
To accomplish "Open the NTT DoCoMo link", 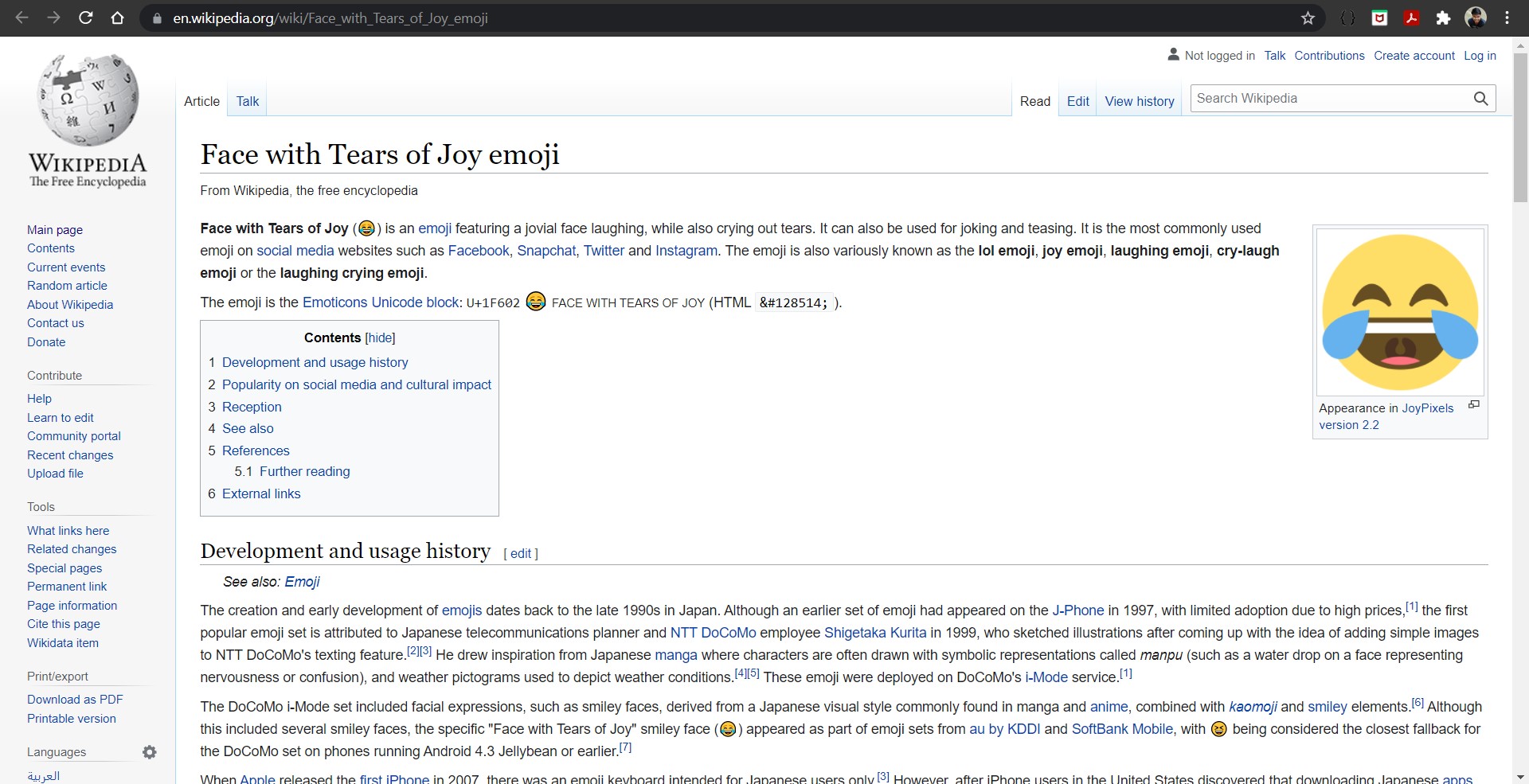I will (713, 633).
